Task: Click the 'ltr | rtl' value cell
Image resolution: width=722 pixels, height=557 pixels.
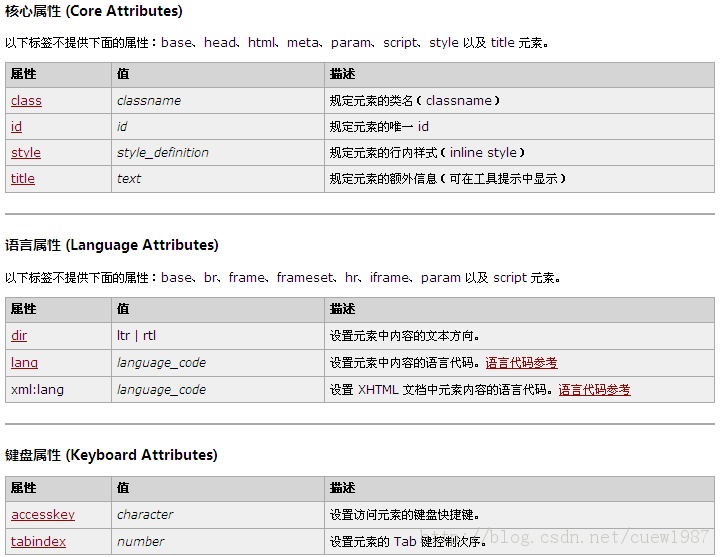Action: [x=218, y=336]
